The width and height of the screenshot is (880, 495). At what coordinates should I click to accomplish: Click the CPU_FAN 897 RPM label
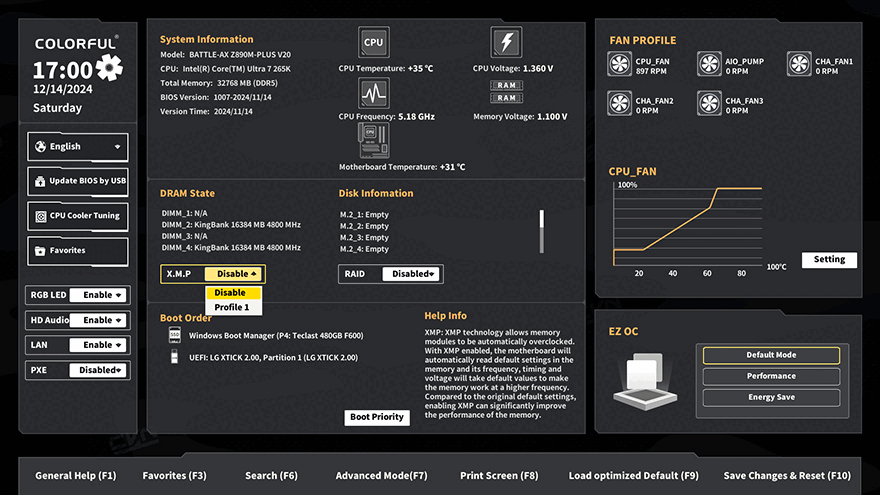652,66
